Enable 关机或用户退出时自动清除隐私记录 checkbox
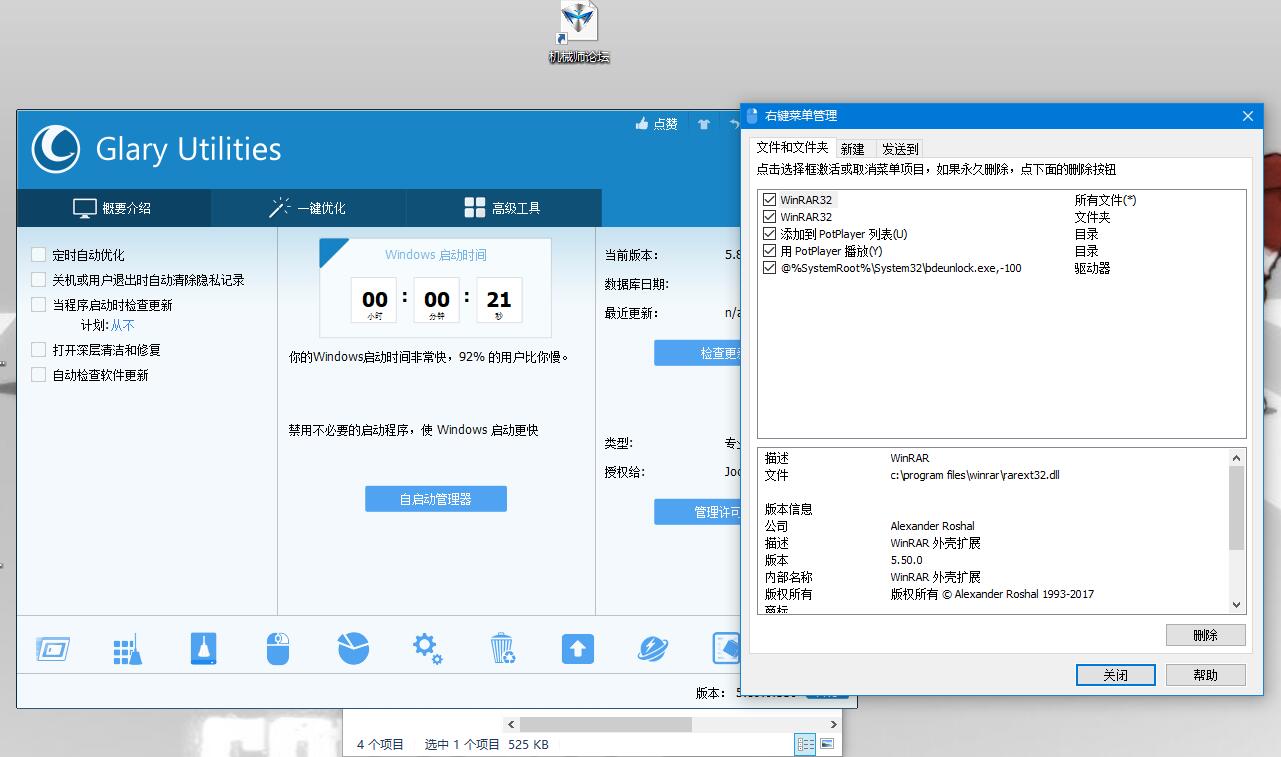 click(x=39, y=280)
